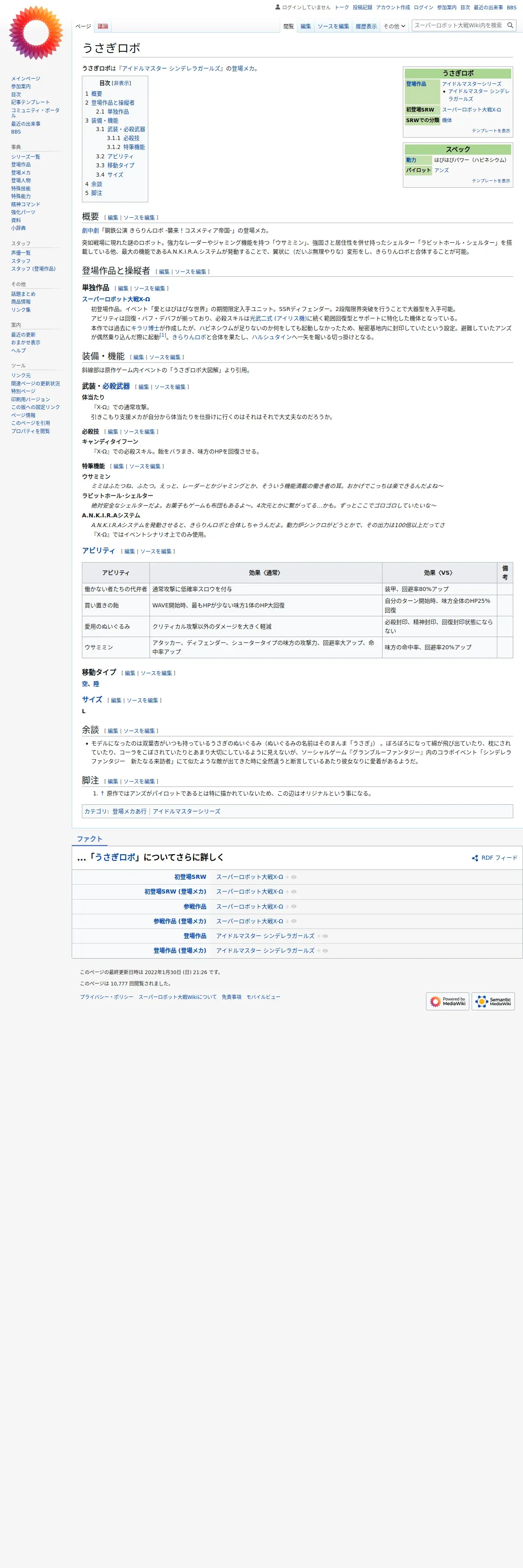Open the アンズ pilot link in the infobox
Screen dimensions: 523x1568
(x=442, y=171)
